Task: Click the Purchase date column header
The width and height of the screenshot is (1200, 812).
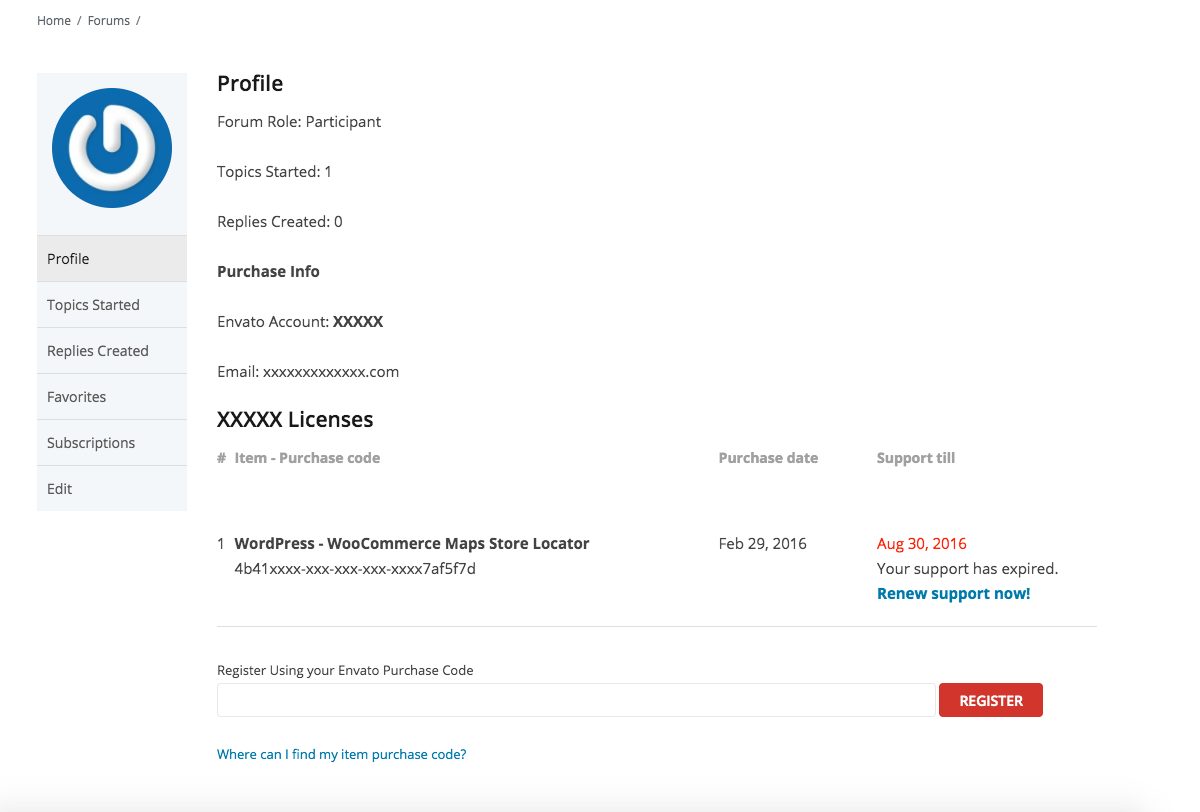Action: (768, 458)
